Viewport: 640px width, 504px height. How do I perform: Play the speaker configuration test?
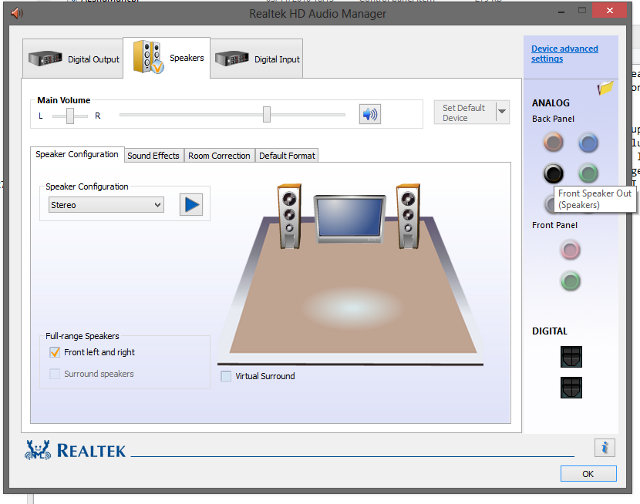[191, 205]
